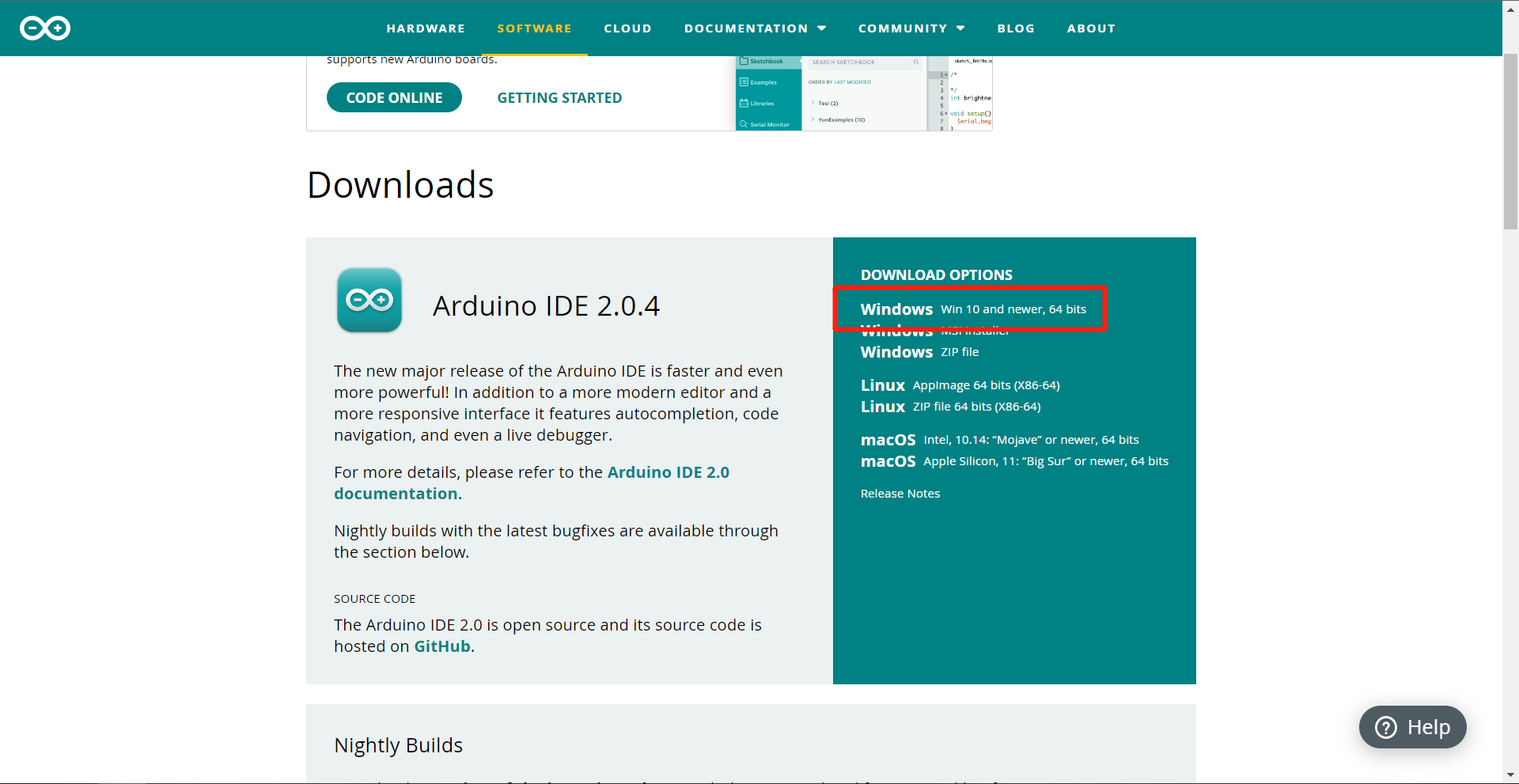Click the scrollbar up arrow

[x=1510, y=8]
